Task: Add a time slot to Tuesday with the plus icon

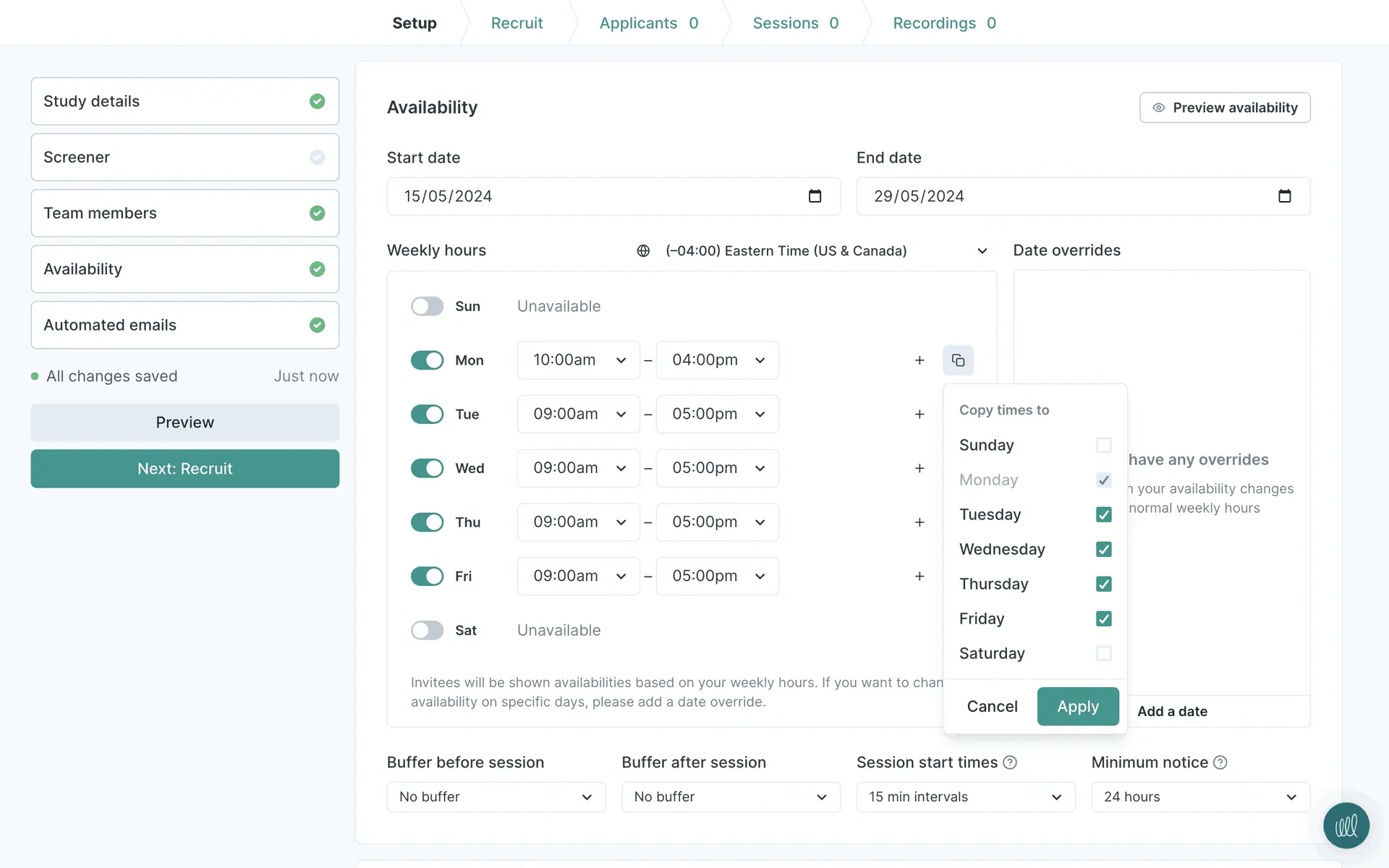Action: (919, 414)
